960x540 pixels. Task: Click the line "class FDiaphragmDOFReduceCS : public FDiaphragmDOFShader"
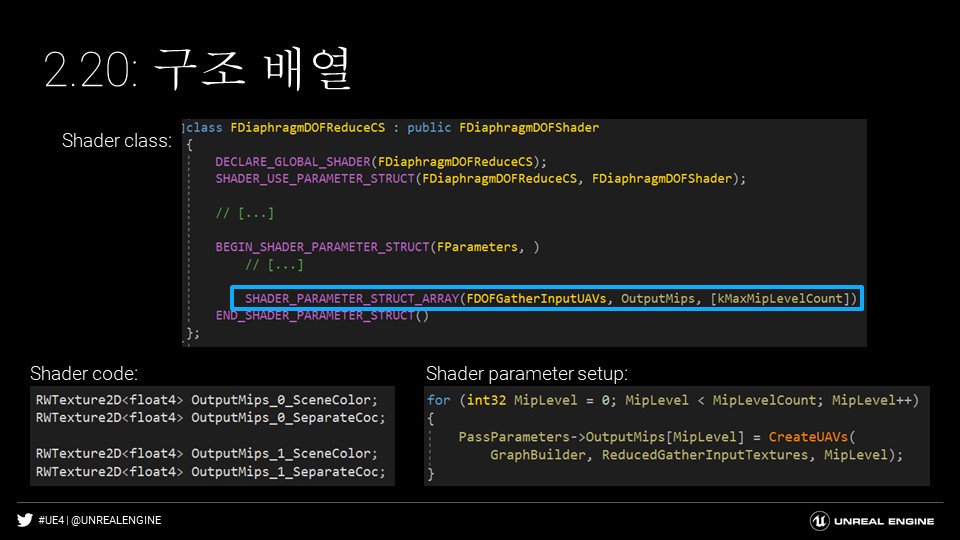click(392, 127)
